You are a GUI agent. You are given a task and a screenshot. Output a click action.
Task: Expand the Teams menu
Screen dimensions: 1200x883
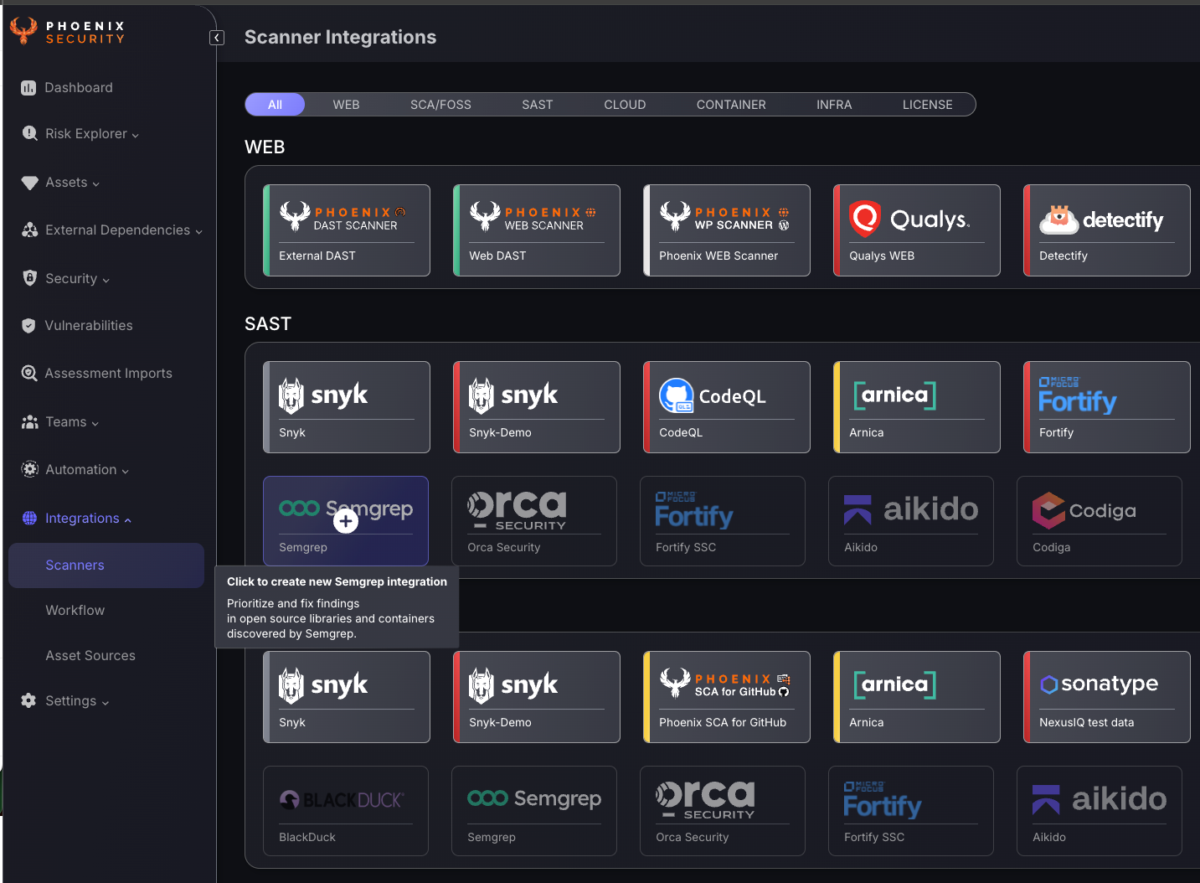[95, 423]
